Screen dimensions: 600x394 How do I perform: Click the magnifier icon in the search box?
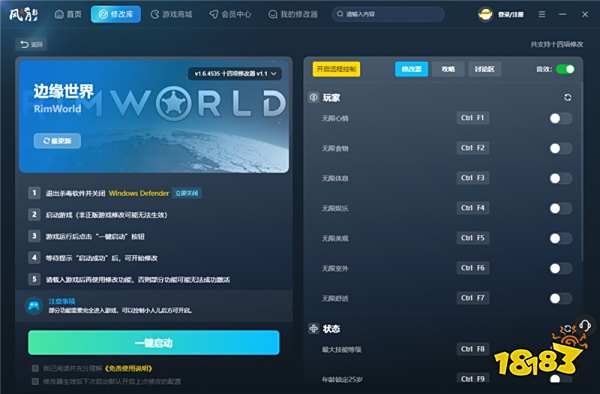click(339, 14)
